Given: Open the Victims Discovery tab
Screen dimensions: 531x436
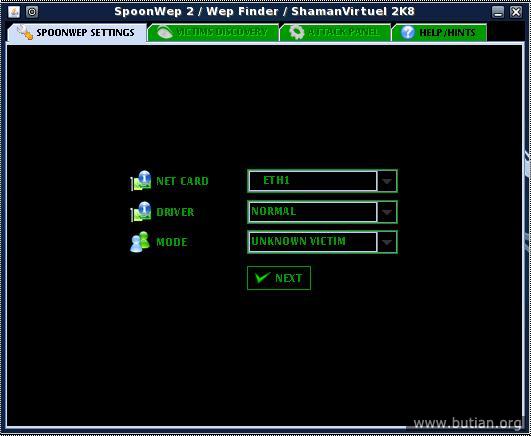Looking at the screenshot, I should [x=213, y=33].
